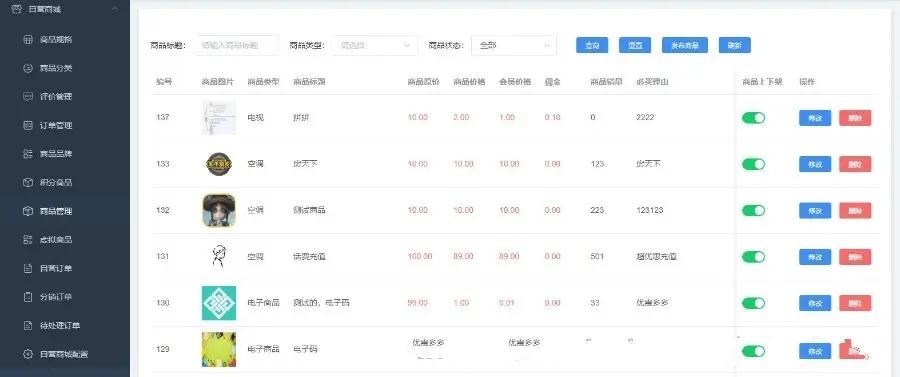Collapse the 自营商城 sidebar group chevron
Image resolution: width=900 pixels, height=377 pixels.
pyautogui.click(x=115, y=9)
